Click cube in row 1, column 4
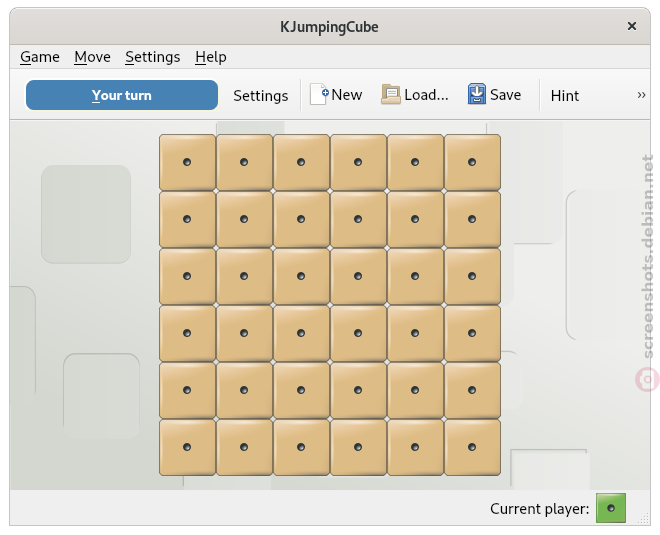The image size is (660, 535). (x=358, y=162)
